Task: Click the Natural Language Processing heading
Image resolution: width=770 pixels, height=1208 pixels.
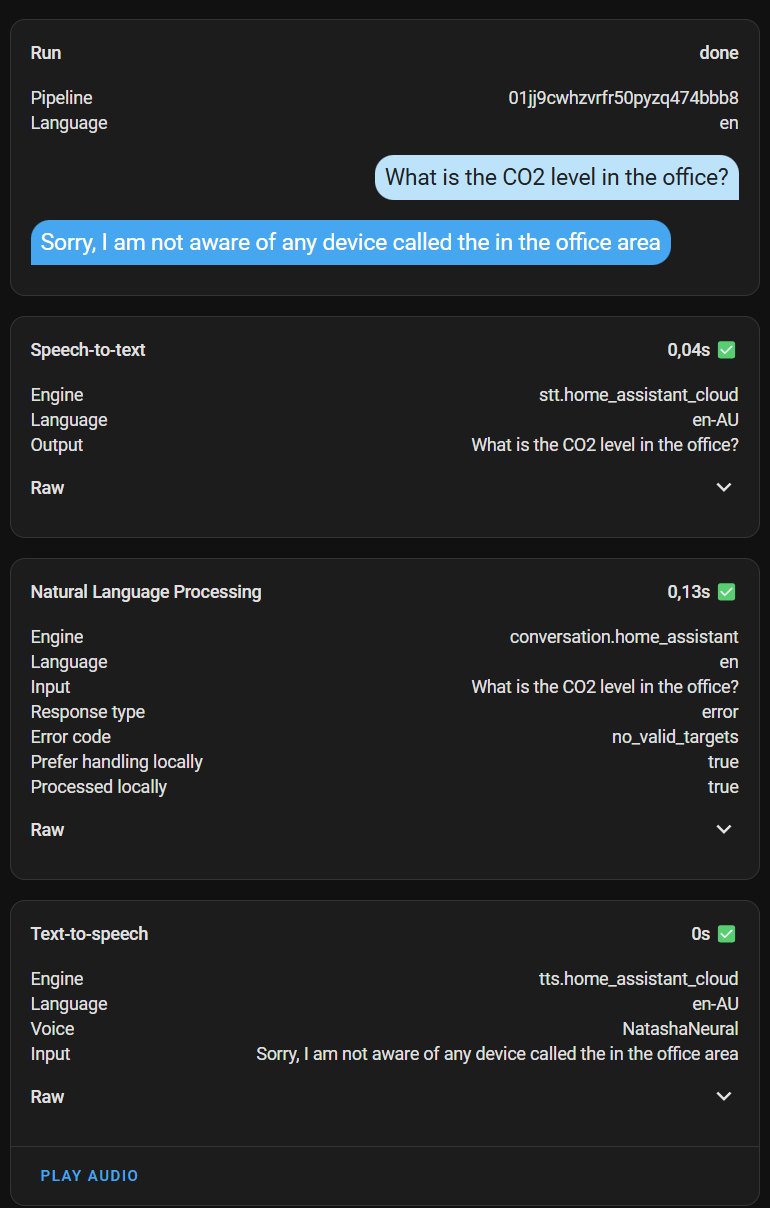Action: click(x=146, y=592)
